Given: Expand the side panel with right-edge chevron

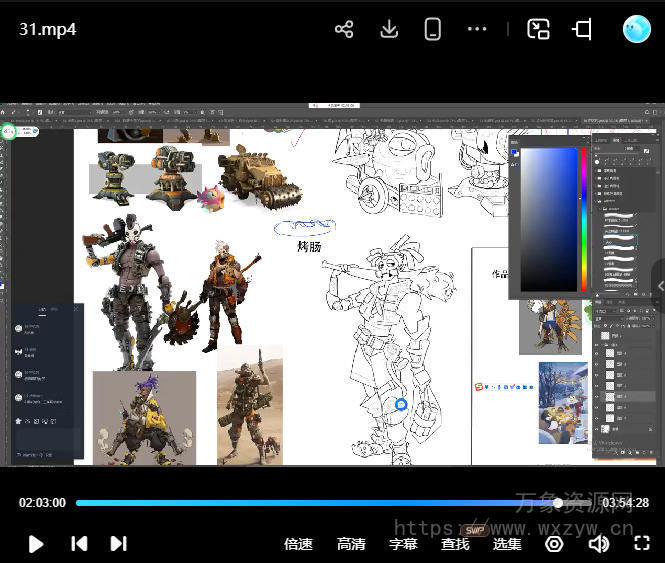Looking at the screenshot, I should (x=659, y=286).
